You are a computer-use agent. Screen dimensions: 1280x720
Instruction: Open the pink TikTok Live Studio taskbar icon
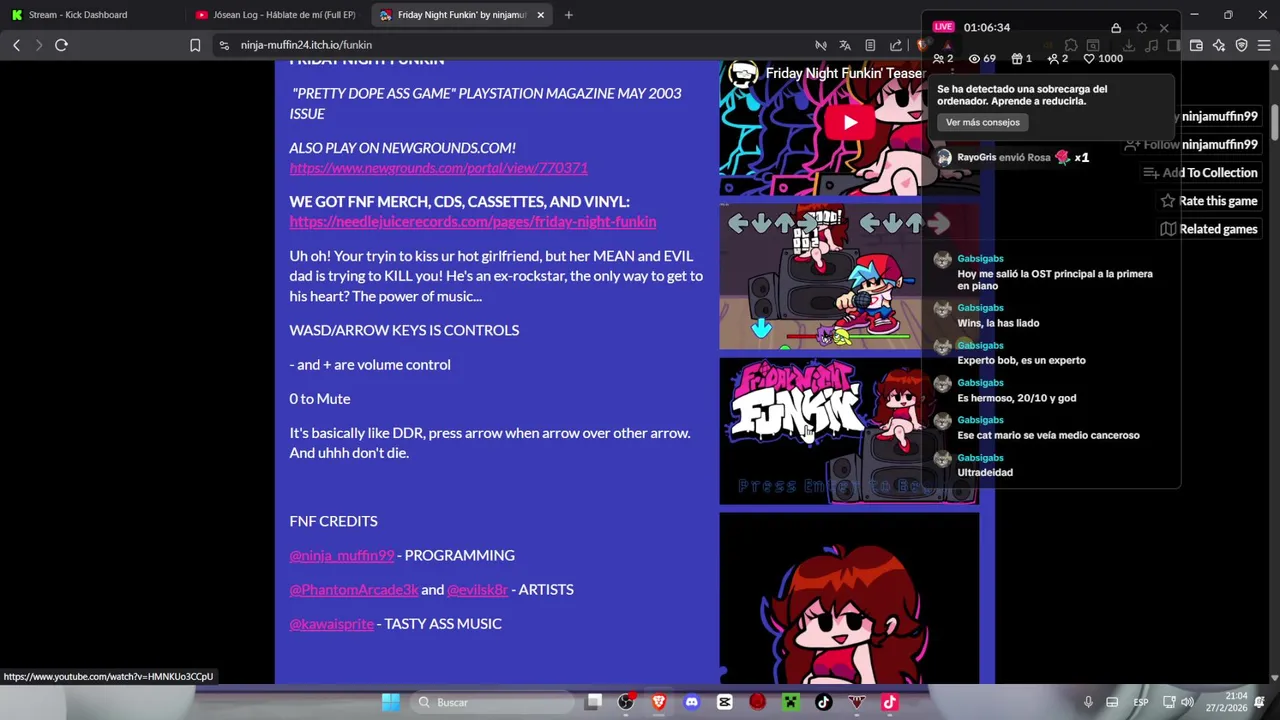pos(889,702)
